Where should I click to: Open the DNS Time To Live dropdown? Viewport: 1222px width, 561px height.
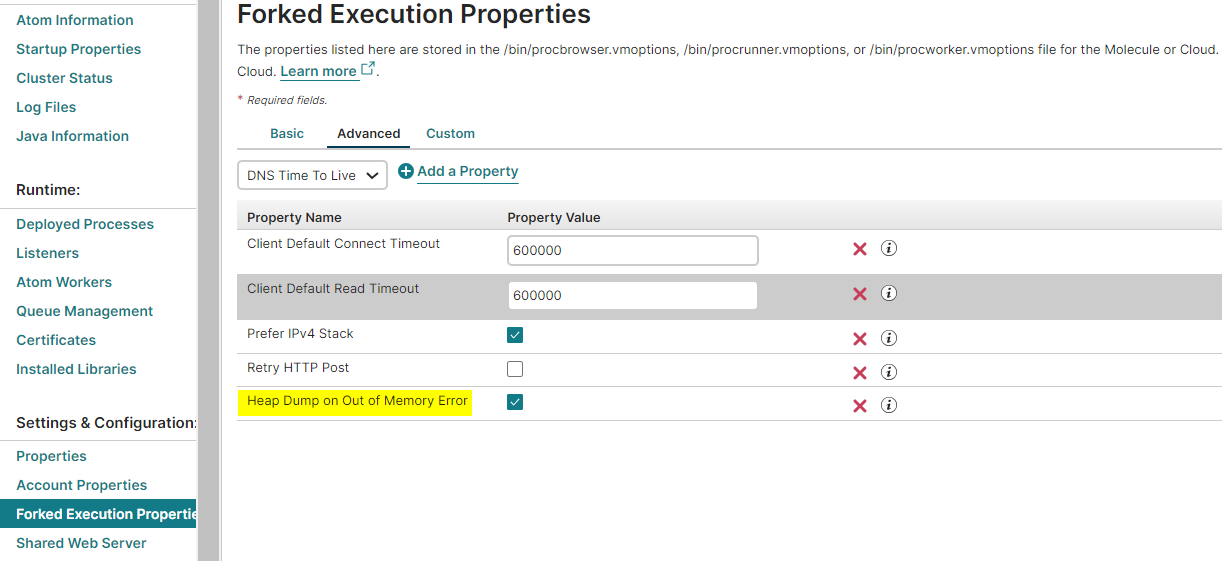(312, 175)
